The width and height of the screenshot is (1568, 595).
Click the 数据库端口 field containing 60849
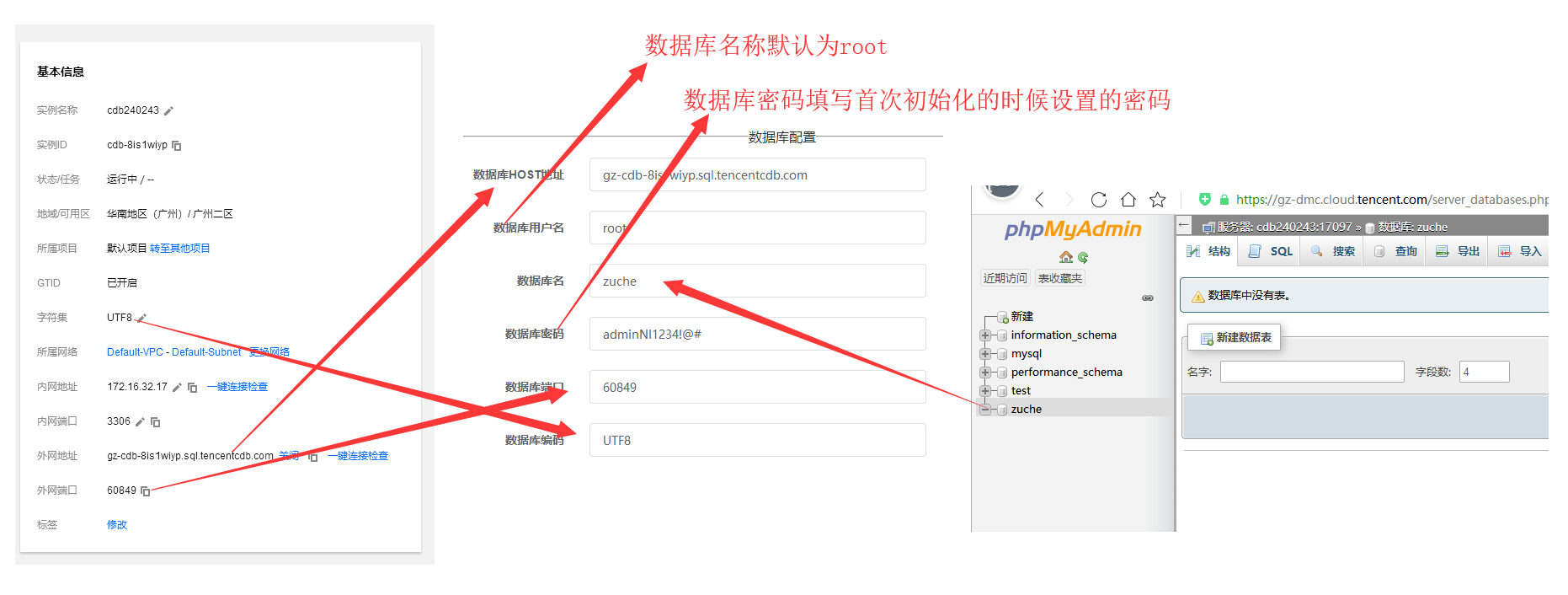coord(758,387)
